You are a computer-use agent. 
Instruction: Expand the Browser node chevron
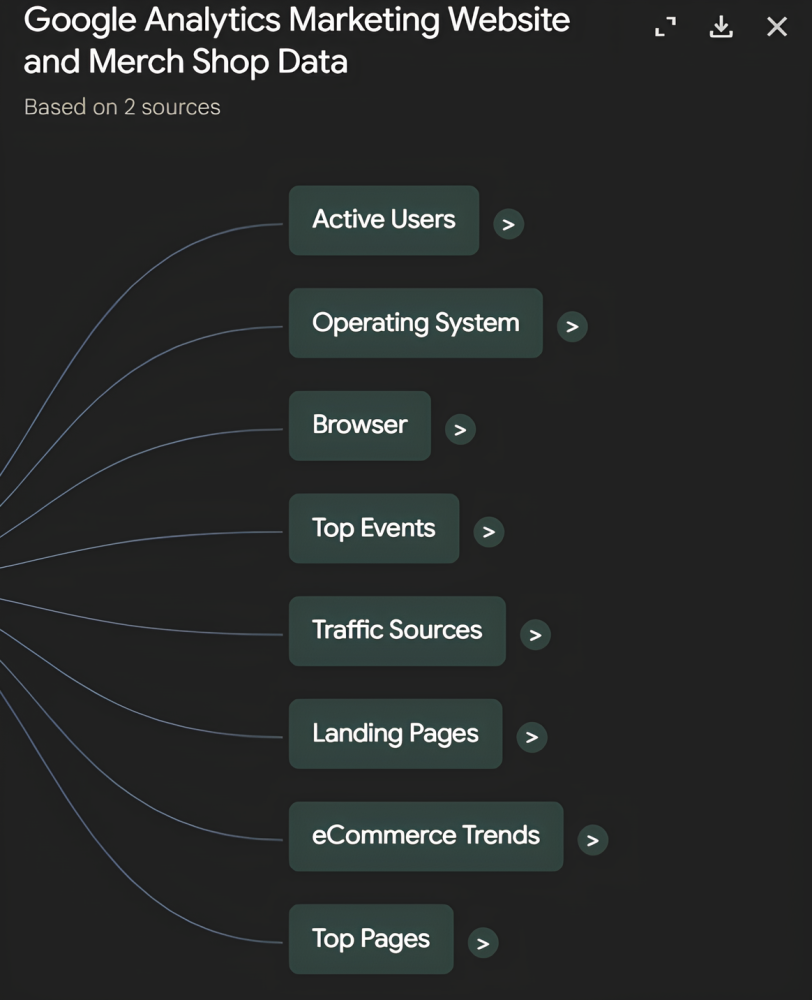click(x=461, y=429)
